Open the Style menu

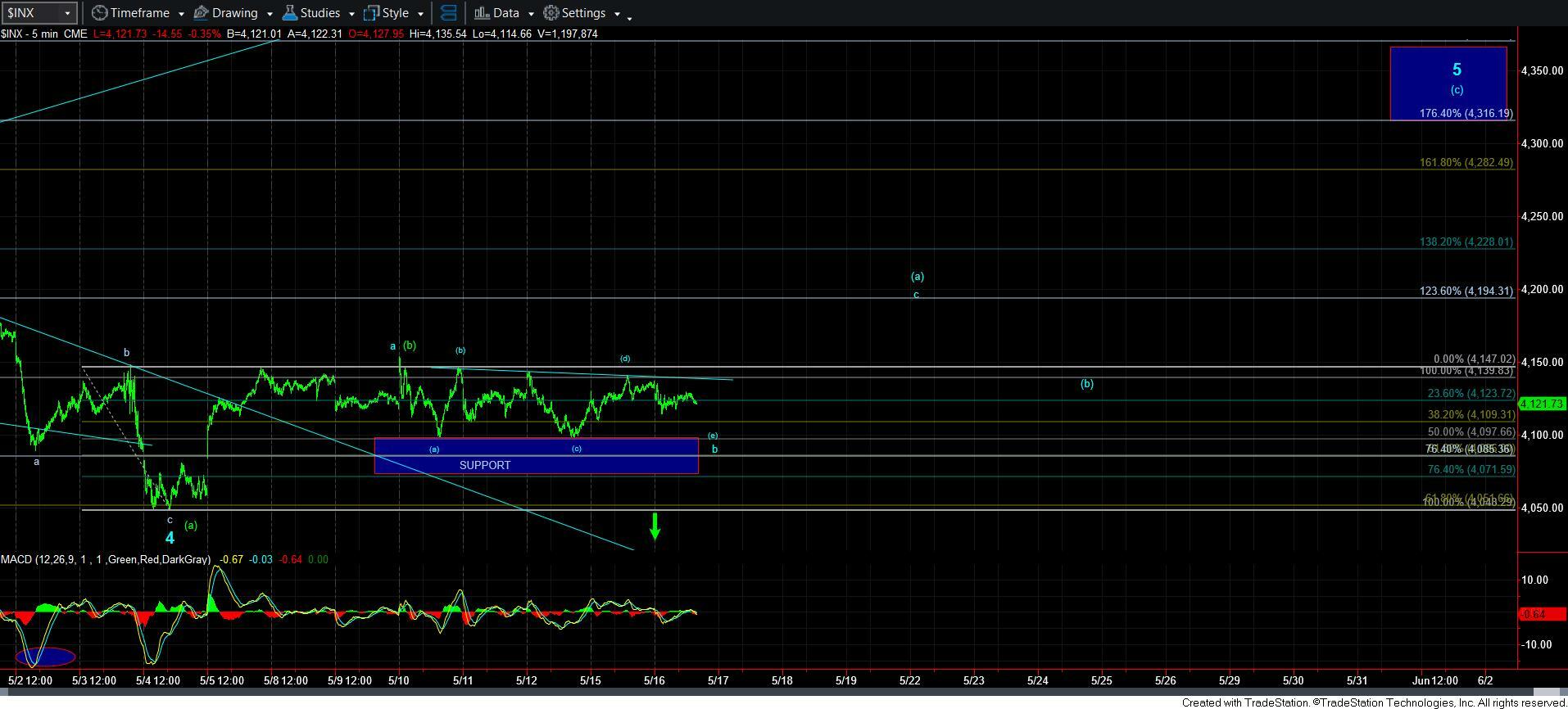395,13
